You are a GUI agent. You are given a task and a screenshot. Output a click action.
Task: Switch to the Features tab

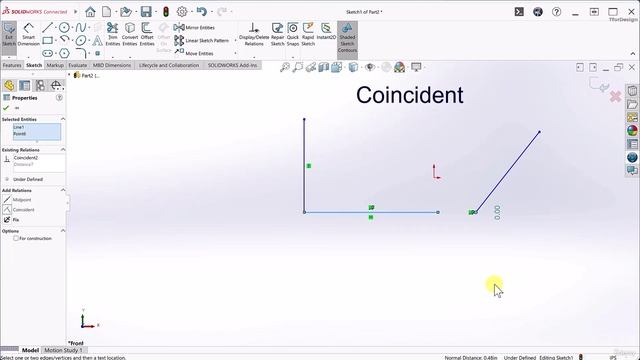[12, 65]
